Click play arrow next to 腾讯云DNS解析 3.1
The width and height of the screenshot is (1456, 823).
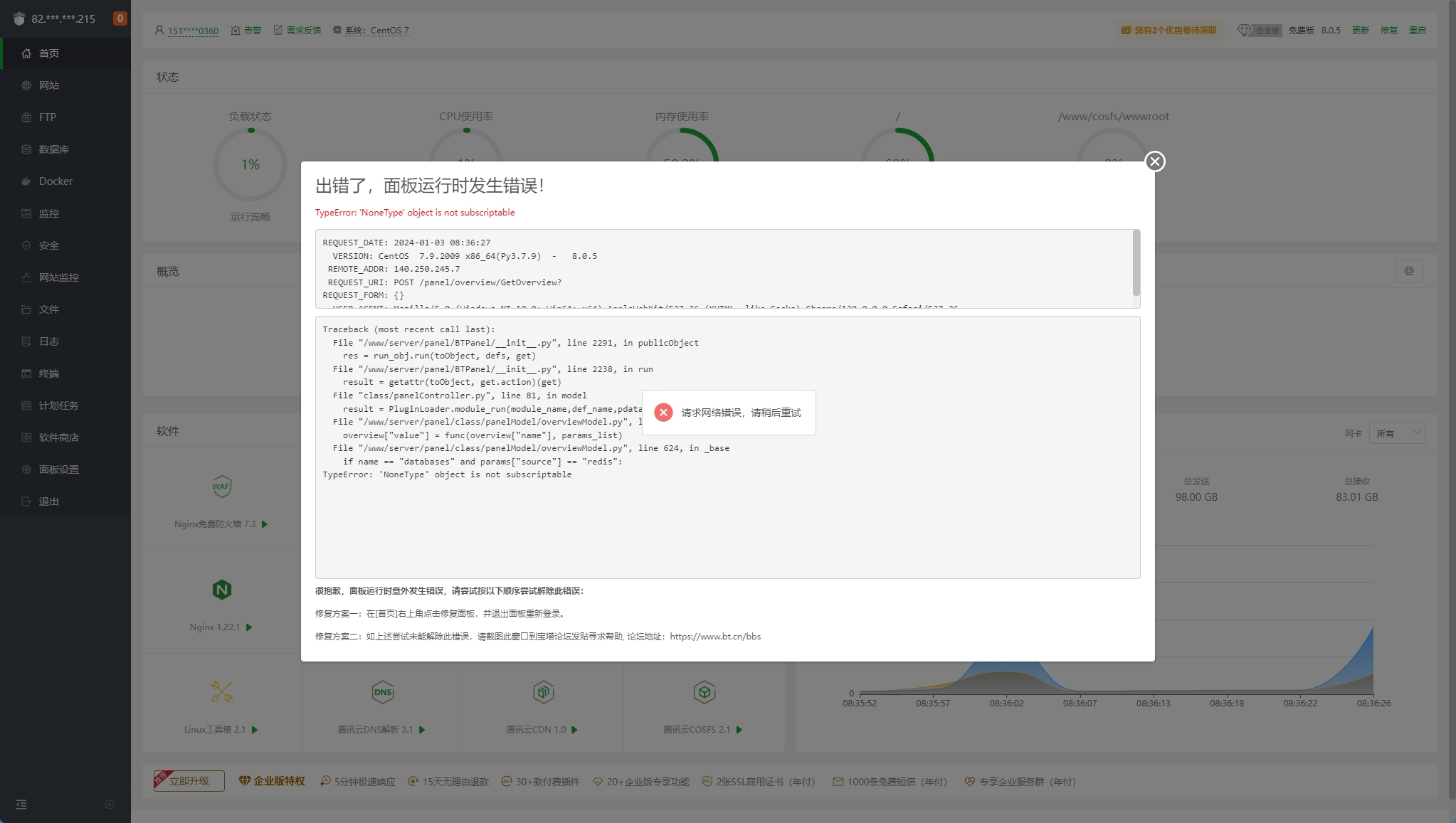point(422,730)
